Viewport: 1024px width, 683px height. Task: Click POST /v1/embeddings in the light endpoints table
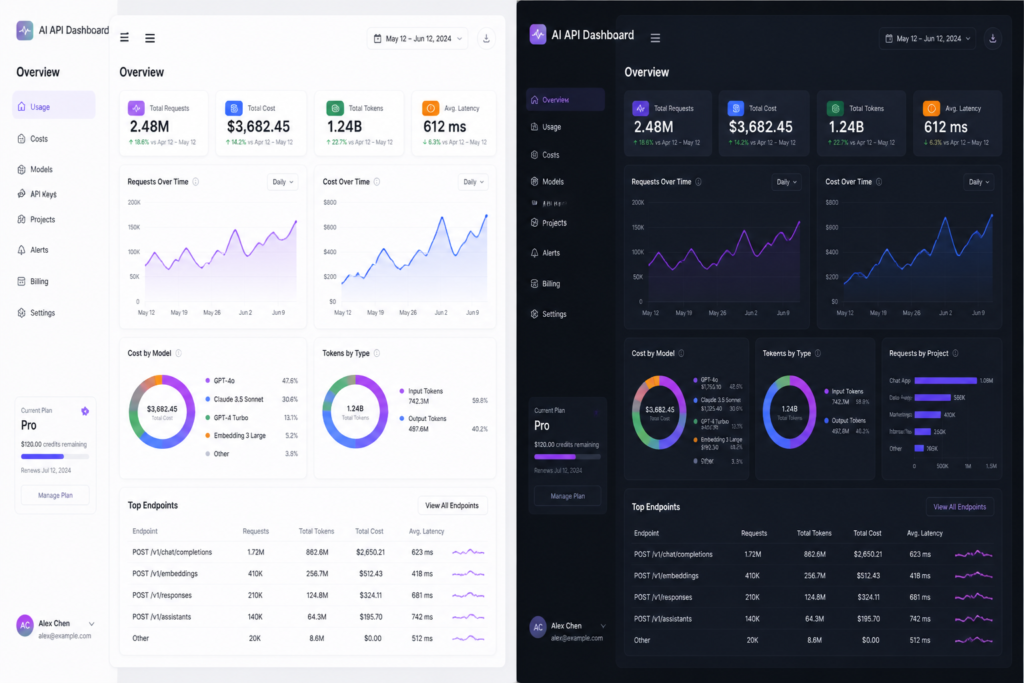tap(165, 573)
